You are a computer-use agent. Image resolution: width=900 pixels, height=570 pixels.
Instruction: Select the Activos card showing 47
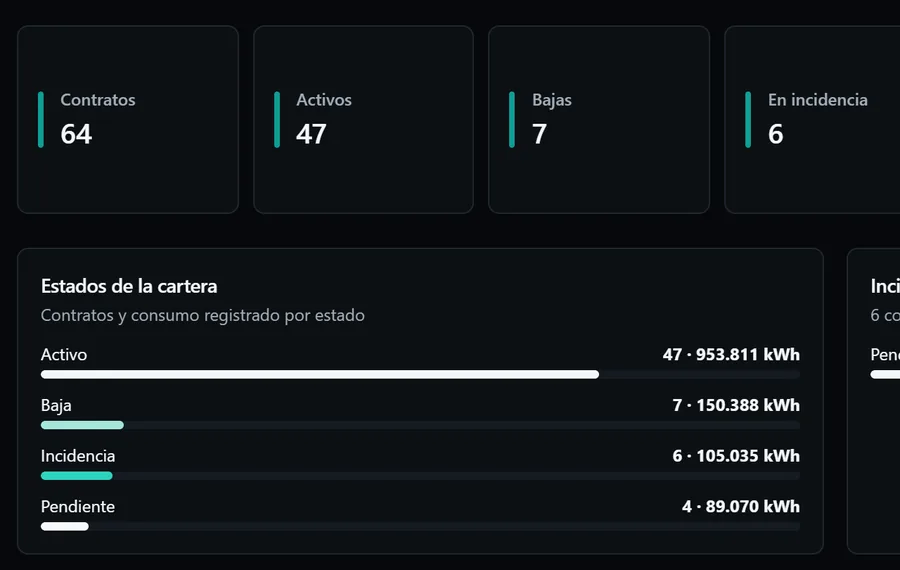363,119
